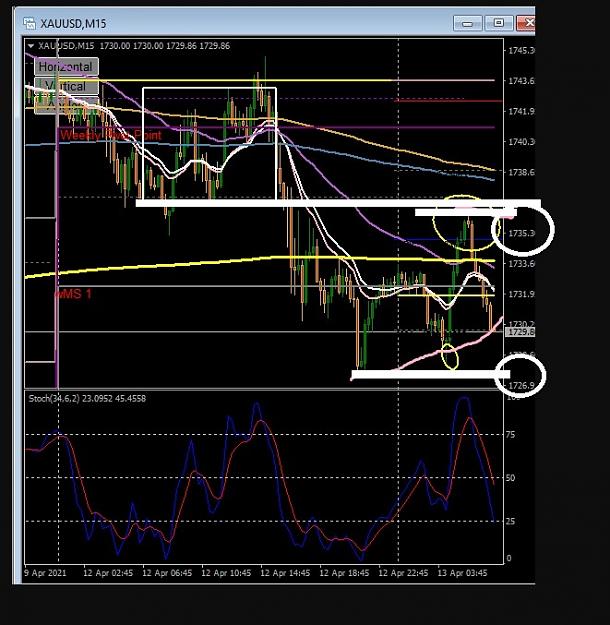610x625 pixels.
Task: Click the stochastic 50 level label
Action: point(510,478)
